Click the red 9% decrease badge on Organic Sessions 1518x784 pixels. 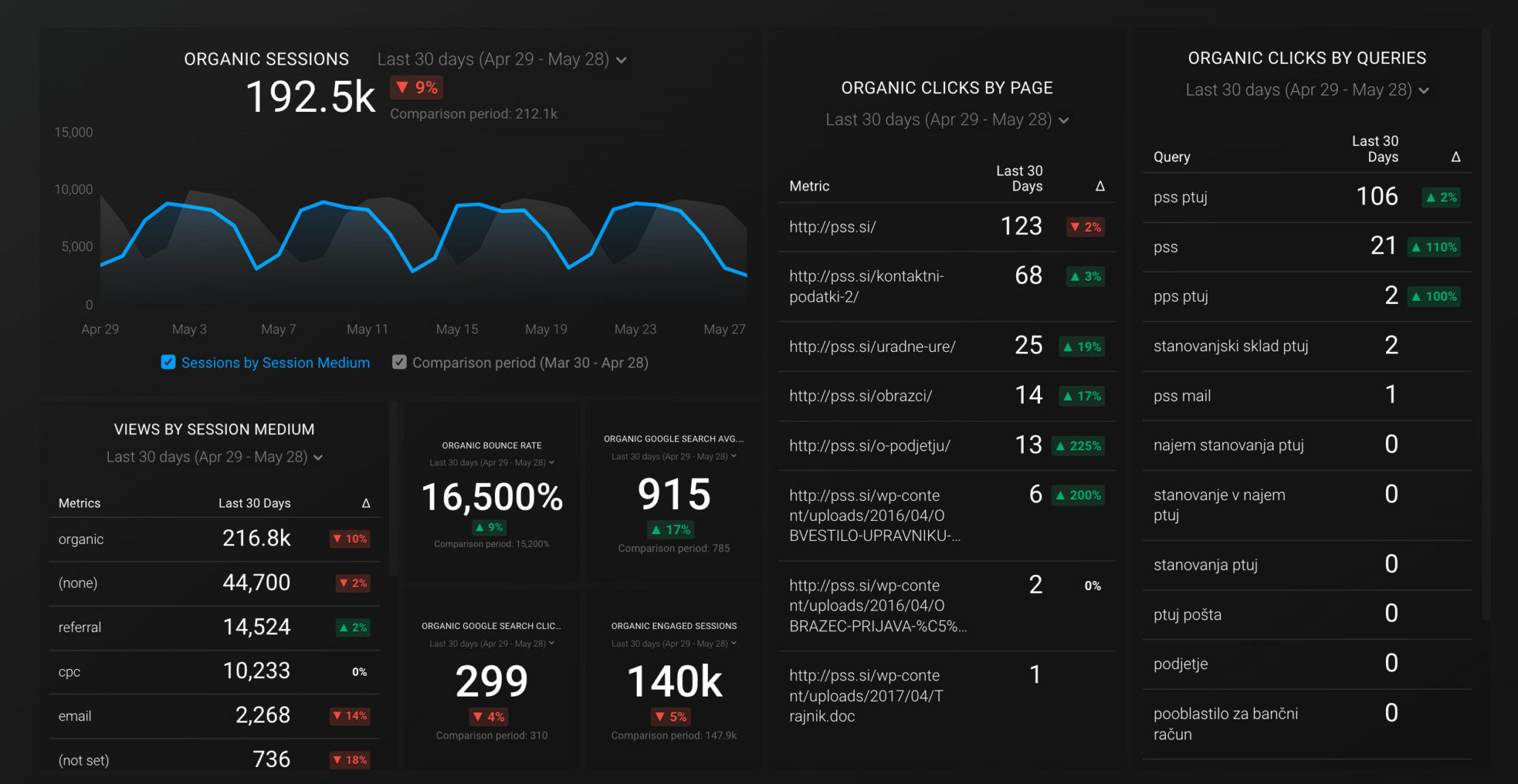[x=417, y=87]
